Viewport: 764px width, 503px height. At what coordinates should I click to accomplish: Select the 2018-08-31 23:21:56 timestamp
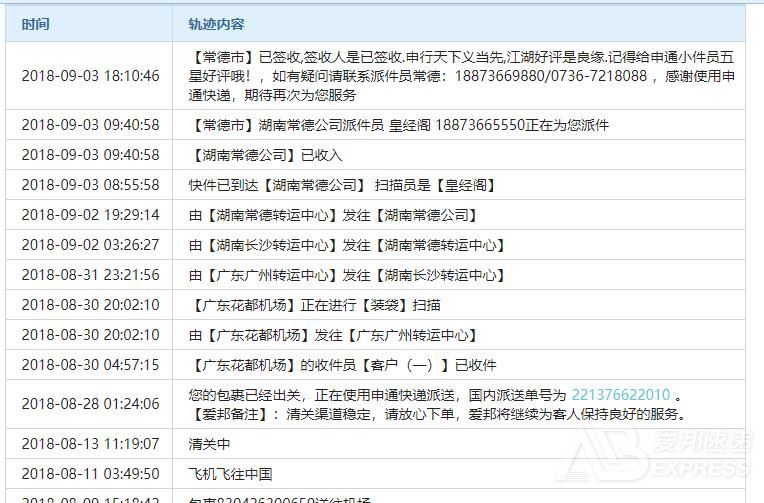[90, 275]
